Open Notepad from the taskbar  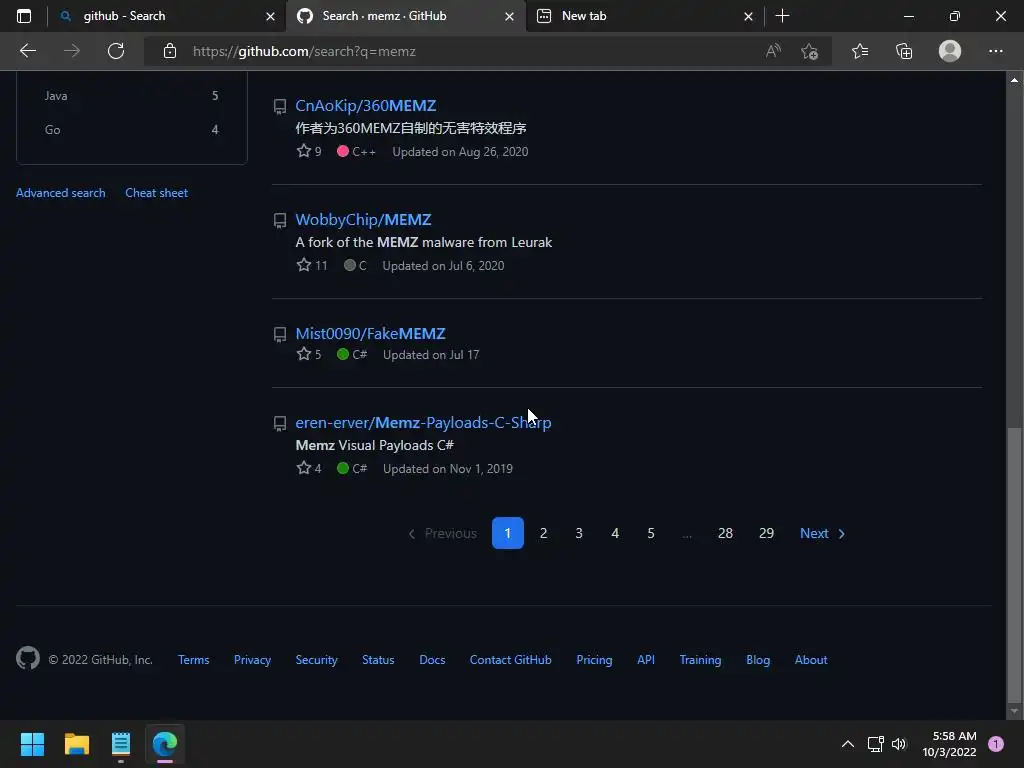pyautogui.click(x=121, y=744)
